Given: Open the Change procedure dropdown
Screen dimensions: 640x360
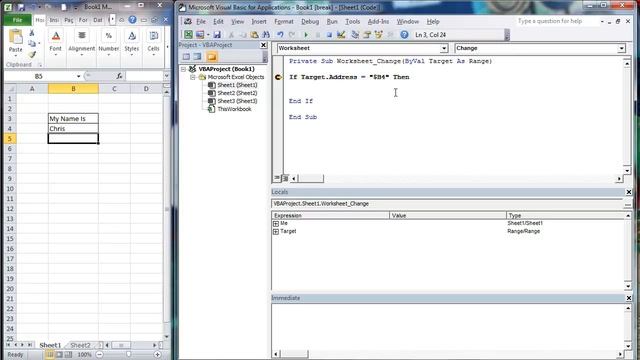Looking at the screenshot, I should [x=621, y=48].
